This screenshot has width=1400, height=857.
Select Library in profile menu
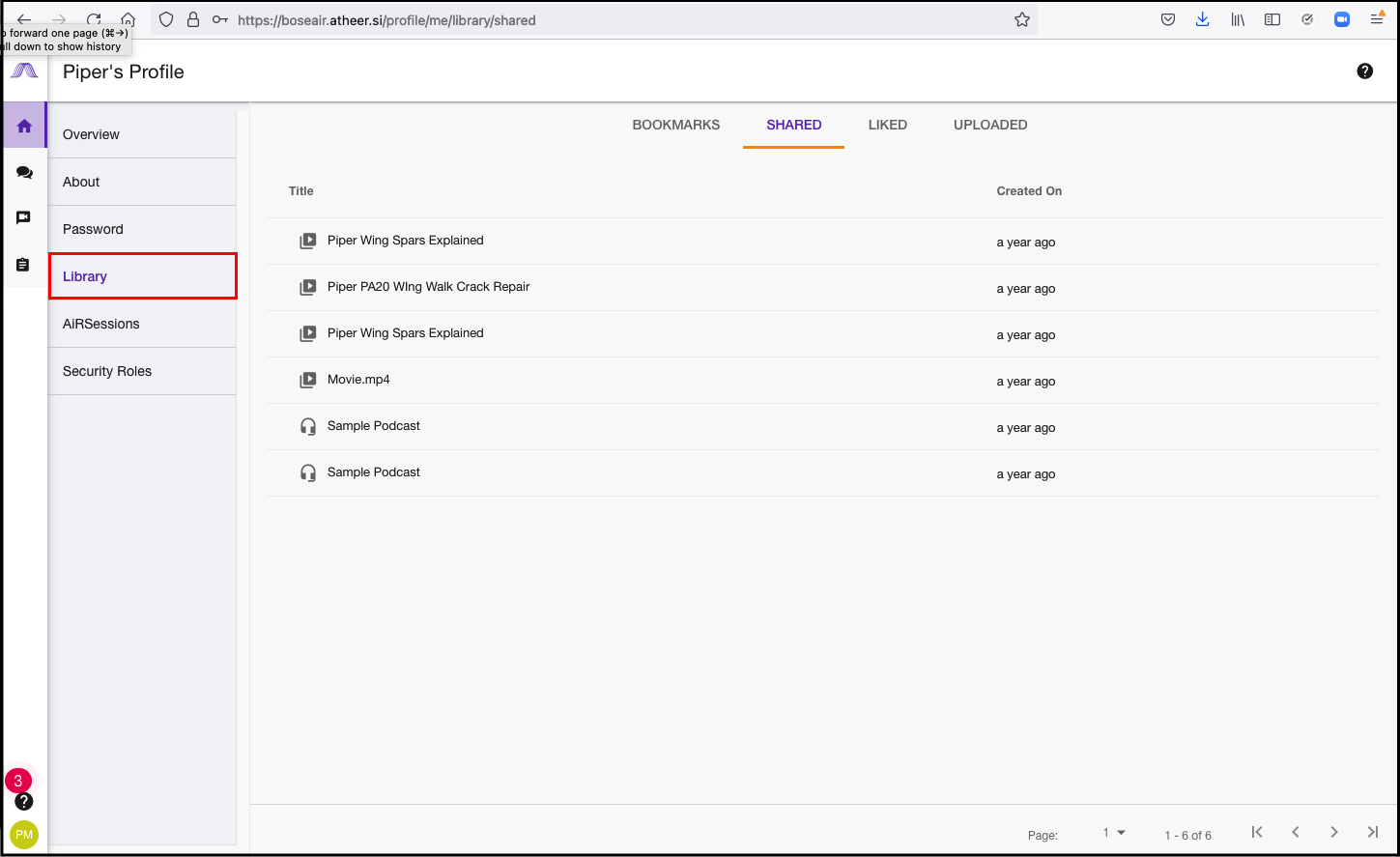(142, 276)
